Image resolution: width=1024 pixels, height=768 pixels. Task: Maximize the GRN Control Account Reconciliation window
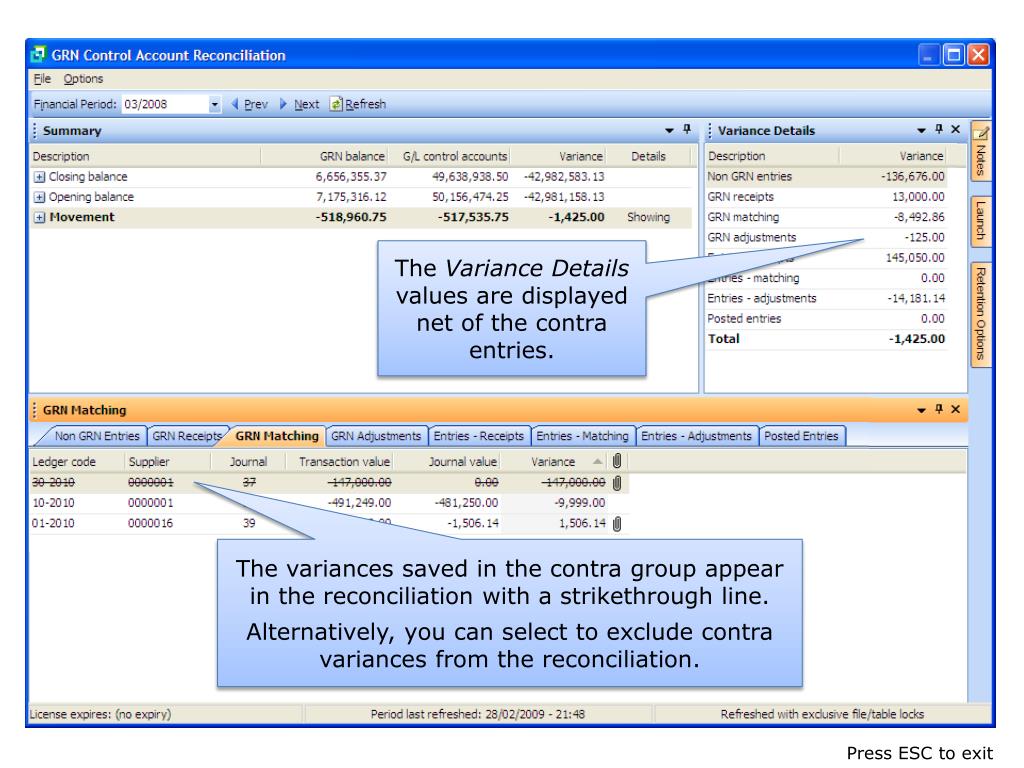pyautogui.click(x=953, y=55)
